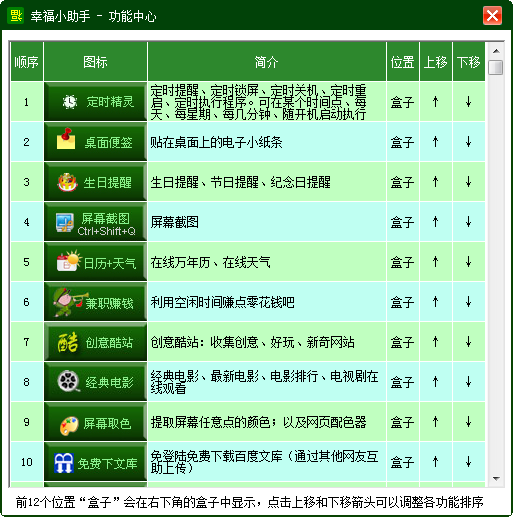The height and width of the screenshot is (517, 513).
Task: Click the 下移 column header
Action: [468, 62]
